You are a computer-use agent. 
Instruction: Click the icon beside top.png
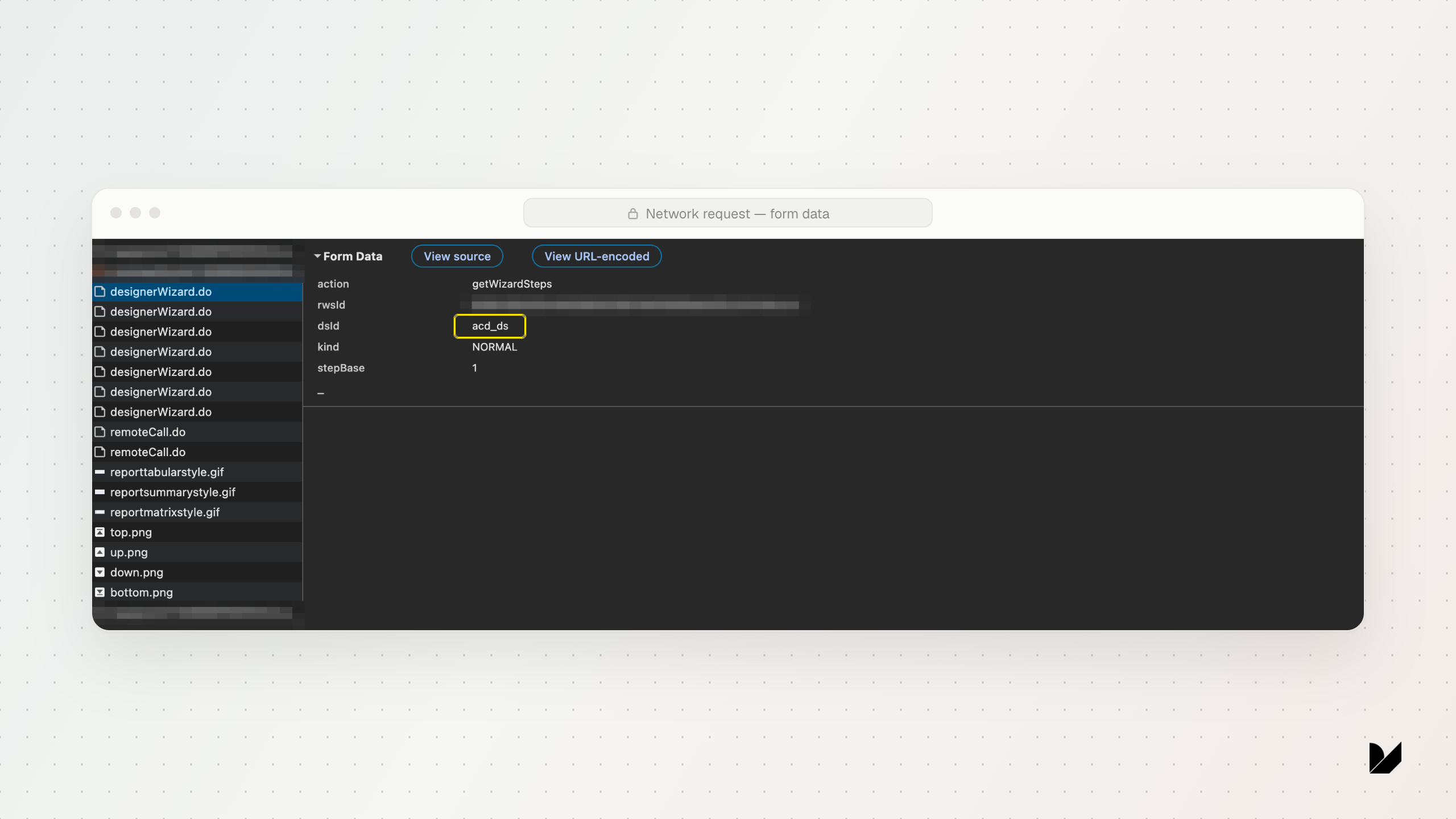tap(100, 532)
